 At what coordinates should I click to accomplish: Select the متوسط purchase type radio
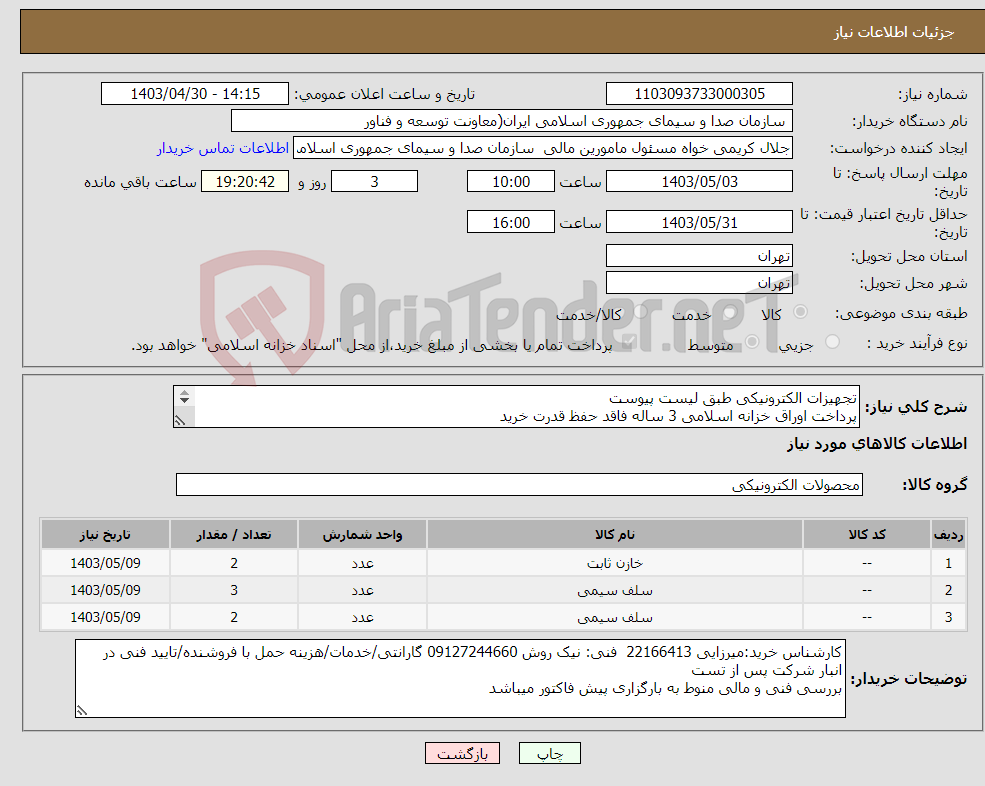pos(752,342)
